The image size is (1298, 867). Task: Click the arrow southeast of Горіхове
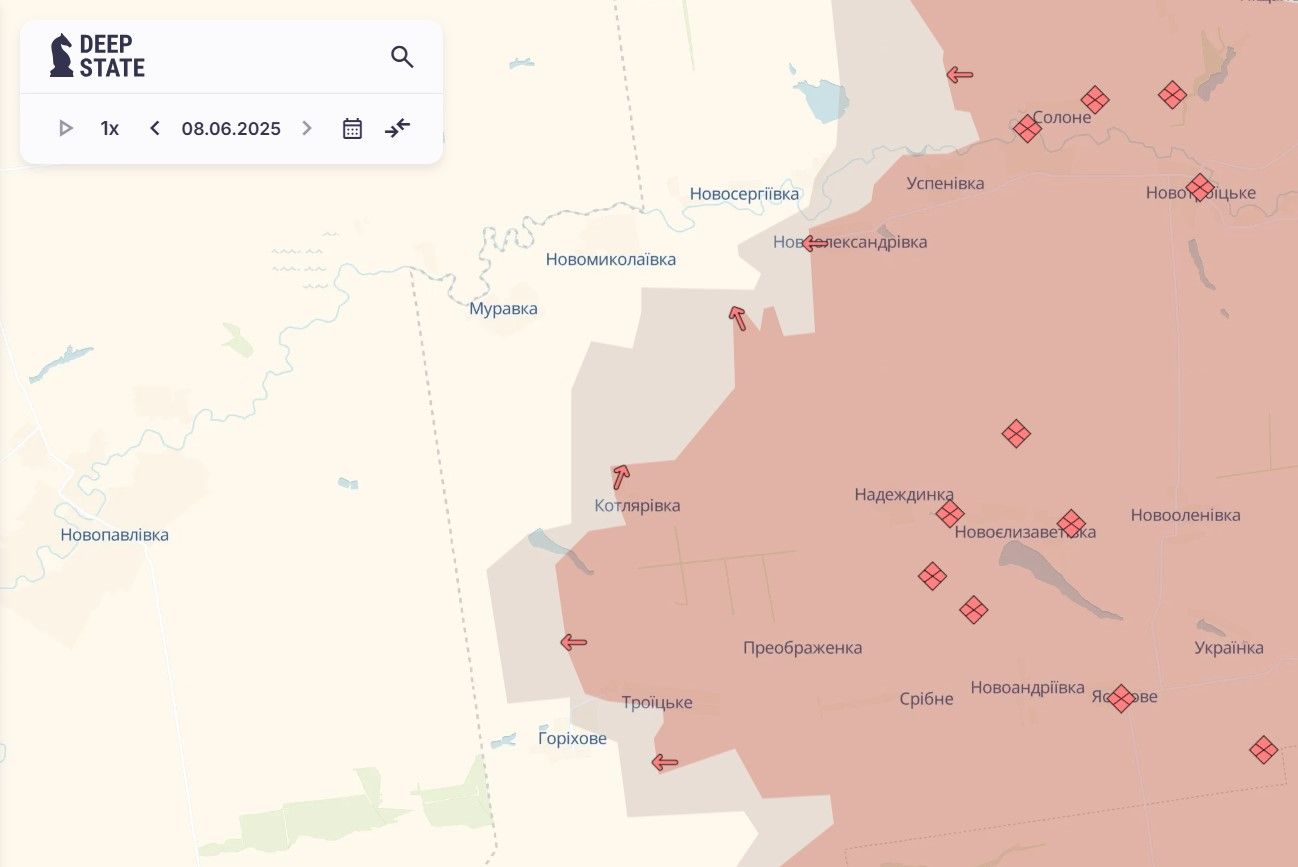[665, 763]
